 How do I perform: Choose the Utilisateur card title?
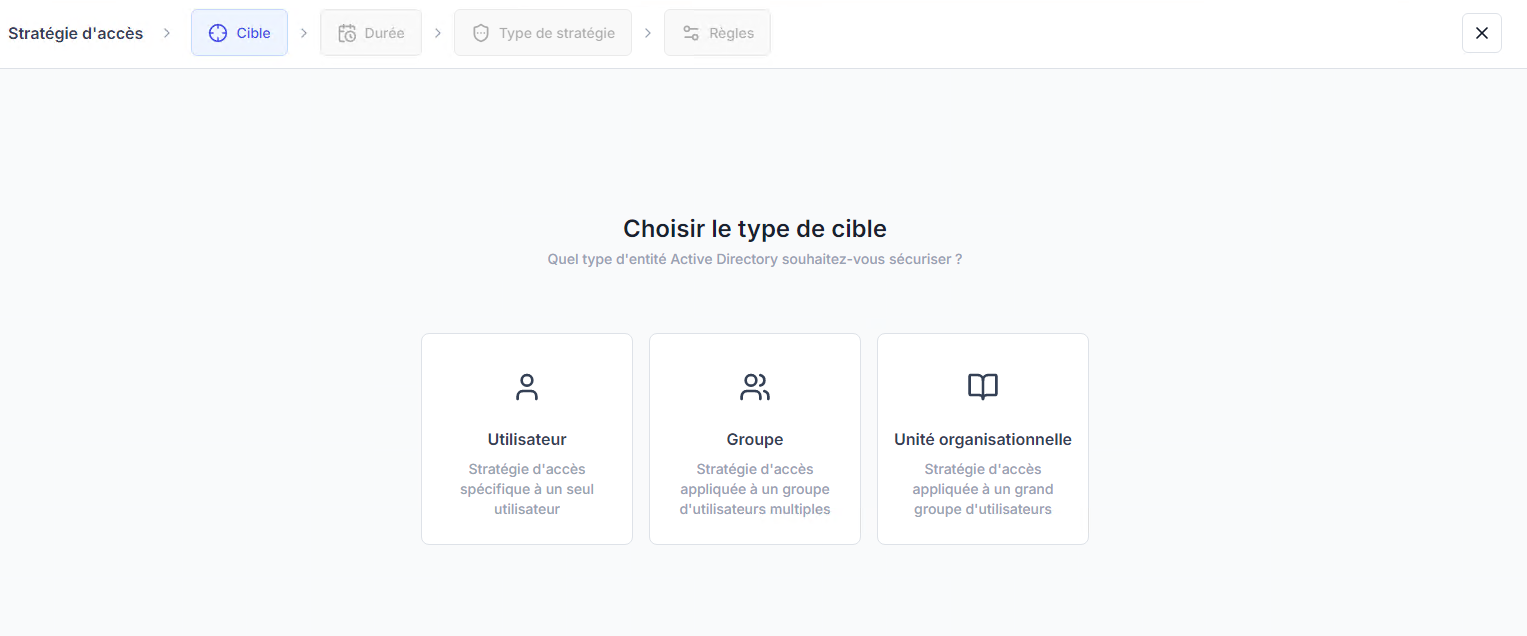pos(527,440)
